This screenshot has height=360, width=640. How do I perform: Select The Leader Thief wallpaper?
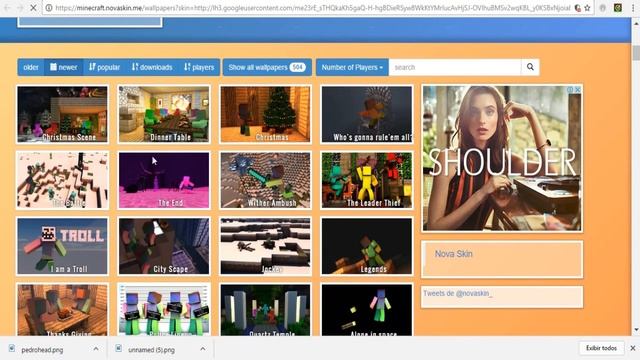click(367, 180)
